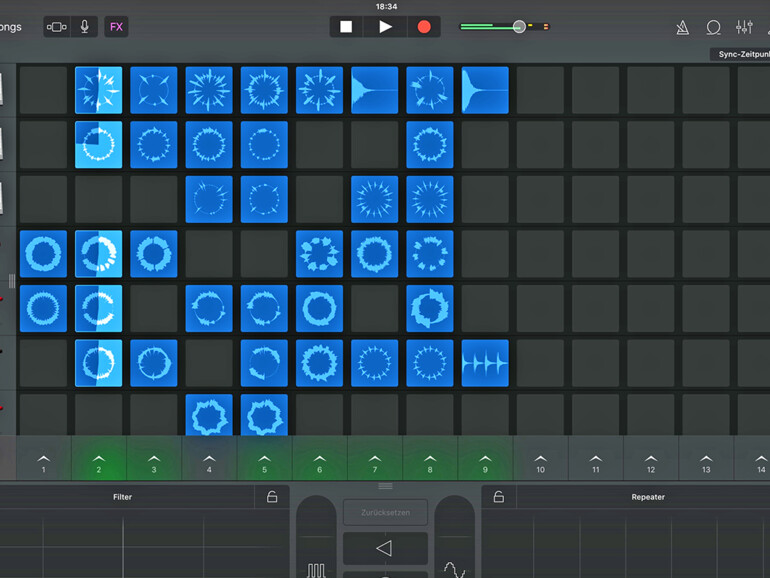This screenshot has width=770, height=578.
Task: Play the loop cell row 2 column 5
Action: click(x=264, y=145)
